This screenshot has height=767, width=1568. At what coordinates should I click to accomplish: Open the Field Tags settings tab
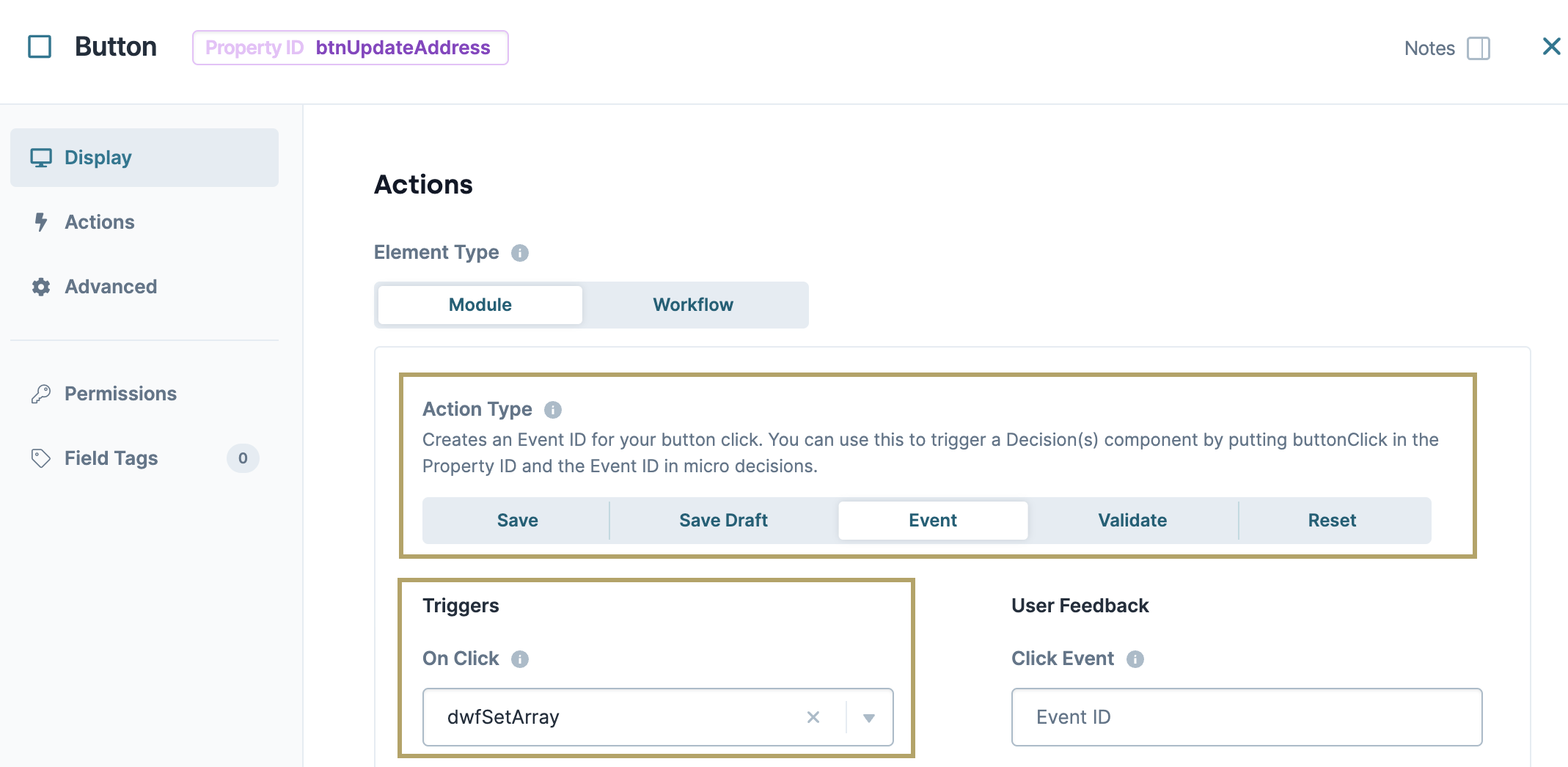144,458
